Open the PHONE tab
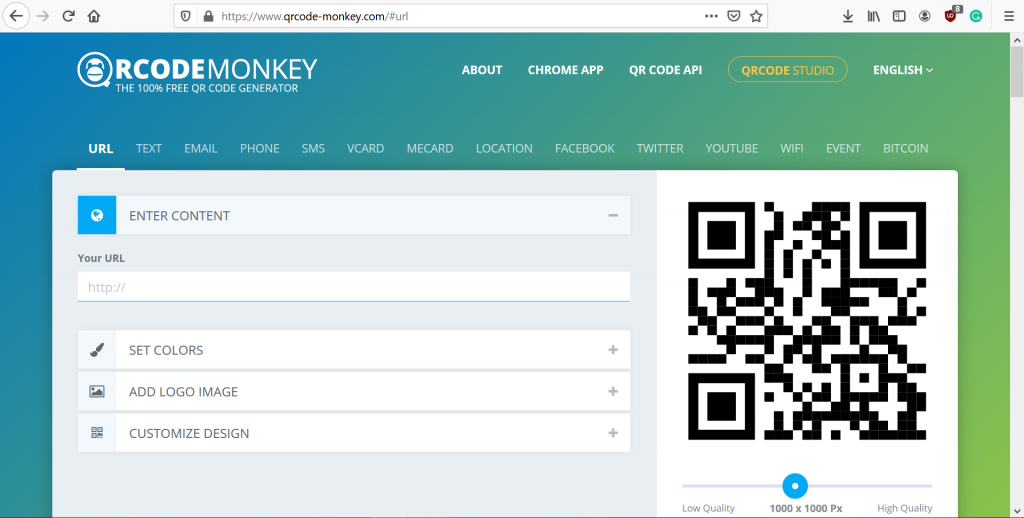 pos(259,149)
